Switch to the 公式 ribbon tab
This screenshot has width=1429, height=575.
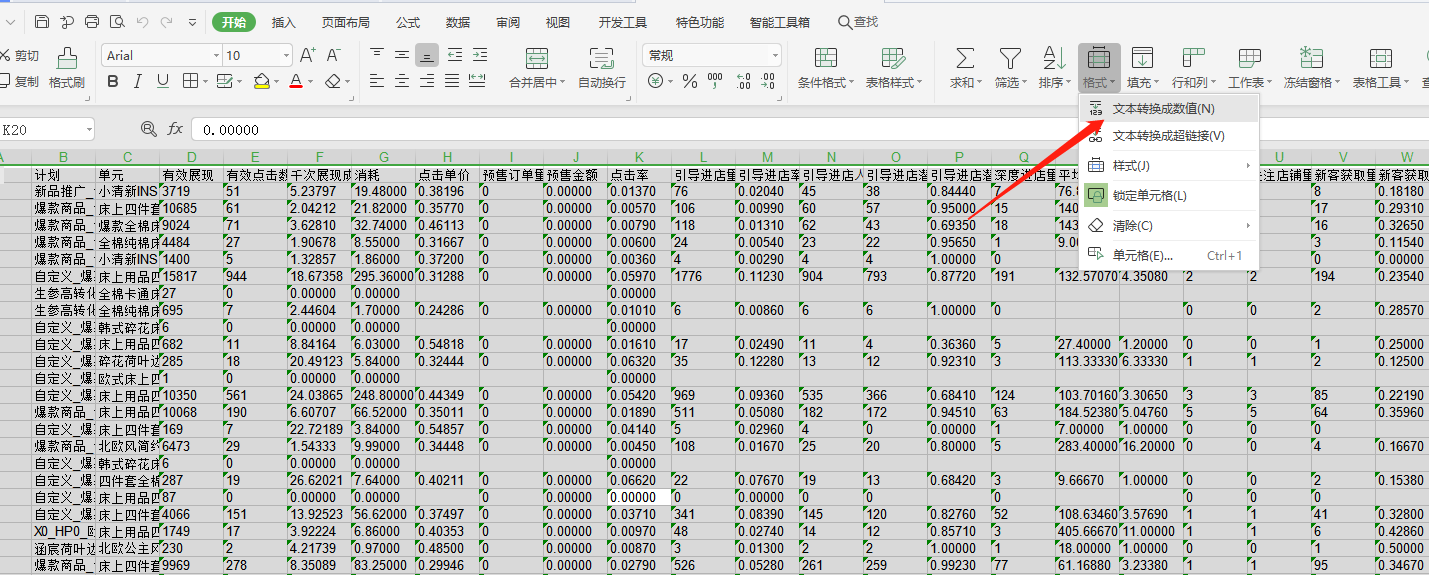408,22
